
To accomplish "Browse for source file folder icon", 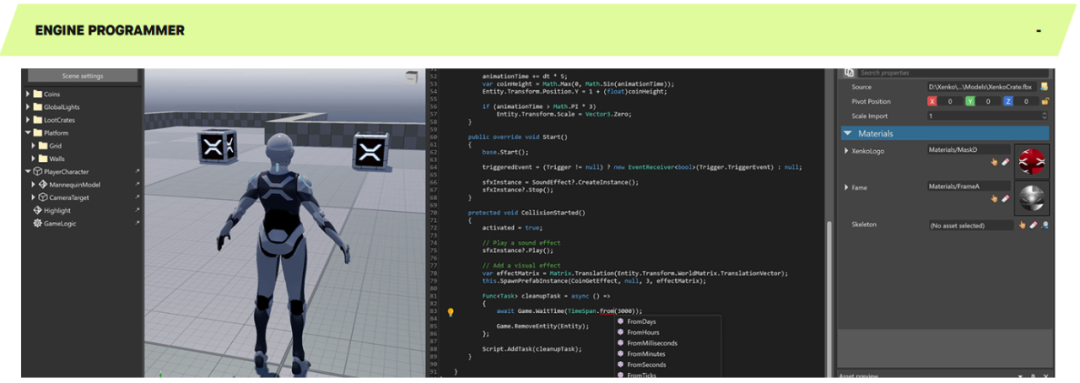I will (1044, 87).
